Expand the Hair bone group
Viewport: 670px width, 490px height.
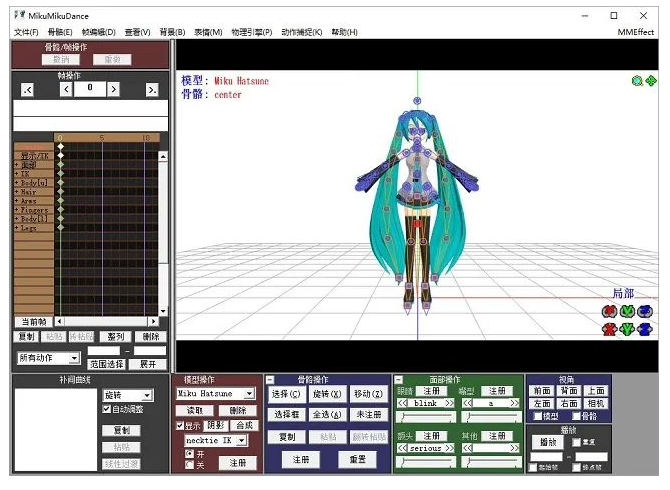pos(17,192)
